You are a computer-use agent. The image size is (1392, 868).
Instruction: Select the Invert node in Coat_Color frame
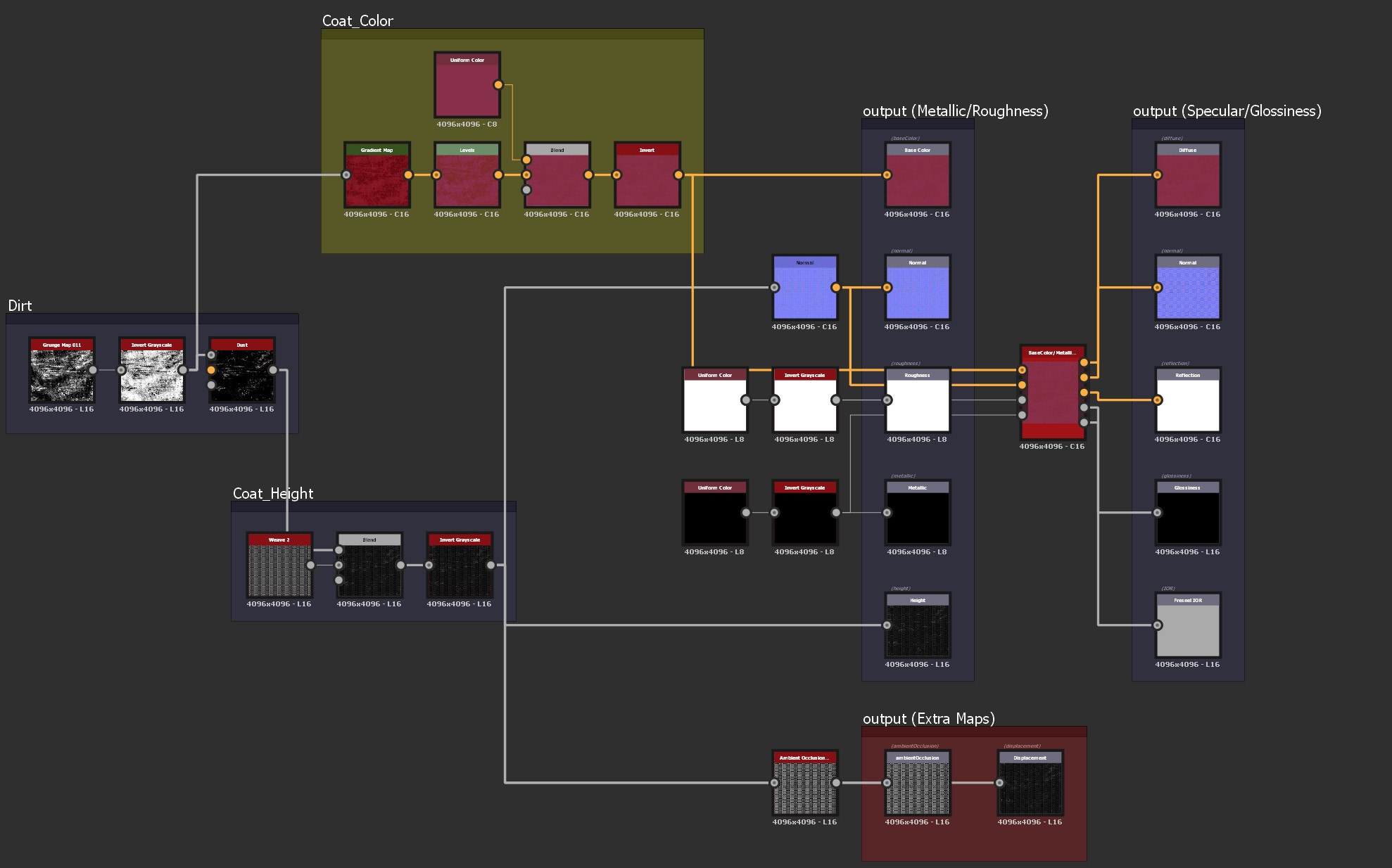[x=647, y=174]
